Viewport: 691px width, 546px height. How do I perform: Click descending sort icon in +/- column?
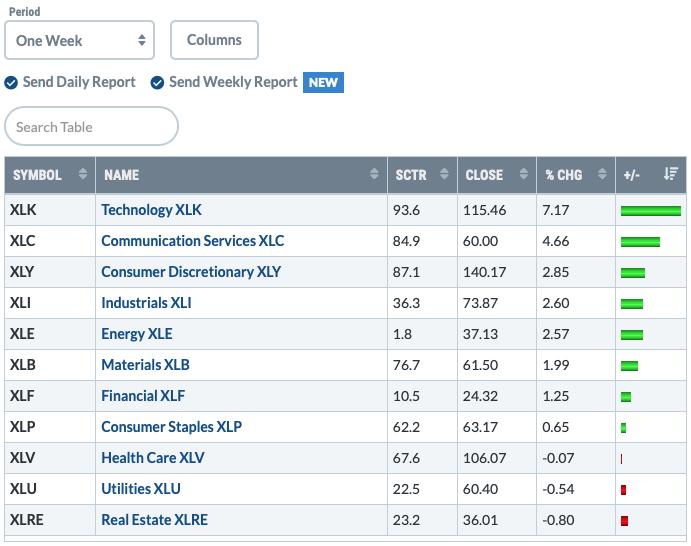pos(670,174)
